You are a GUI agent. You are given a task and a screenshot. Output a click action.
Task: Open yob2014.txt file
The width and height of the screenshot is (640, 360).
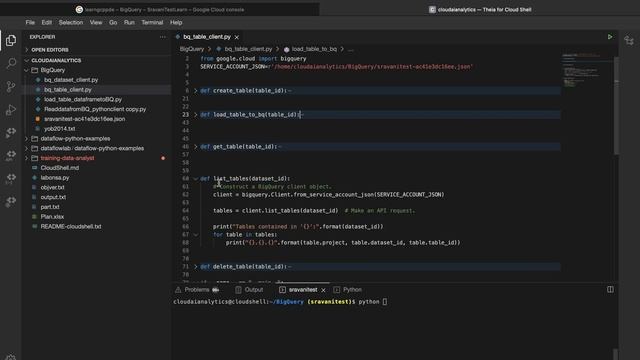(x=60, y=129)
